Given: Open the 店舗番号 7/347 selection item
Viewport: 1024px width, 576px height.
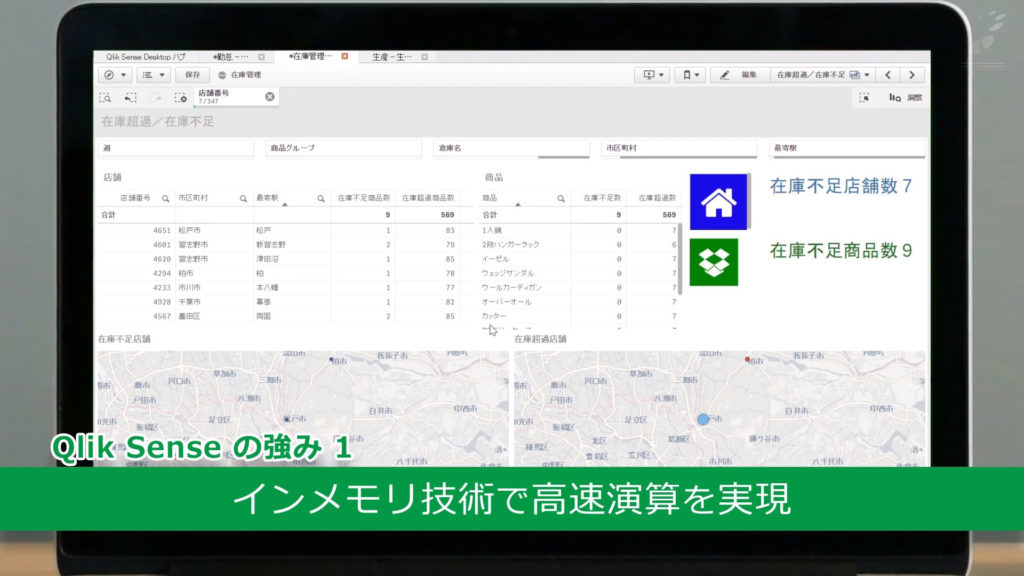Looking at the screenshot, I should [229, 97].
